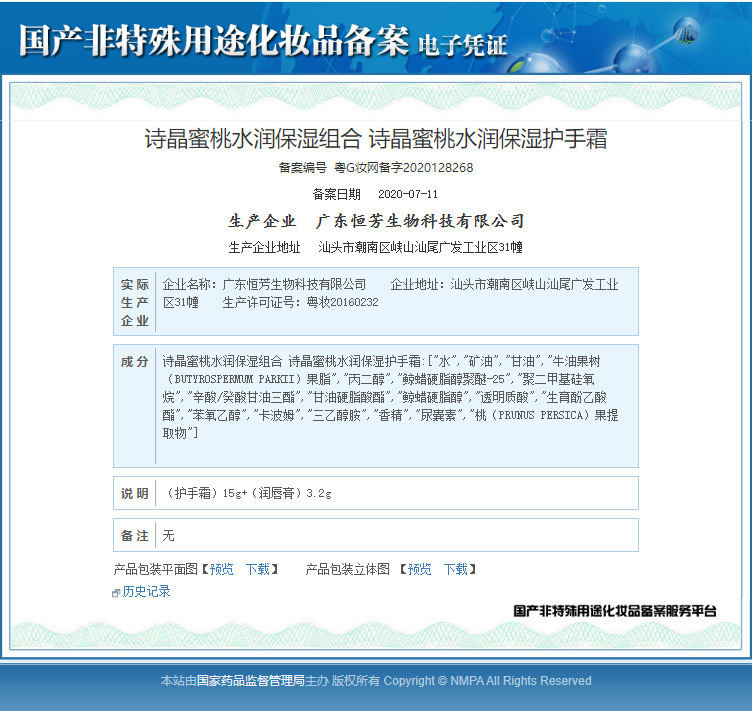Click the 国产非特殊用途化妆品备案 header banner title
The image size is (752, 711).
coord(214,40)
